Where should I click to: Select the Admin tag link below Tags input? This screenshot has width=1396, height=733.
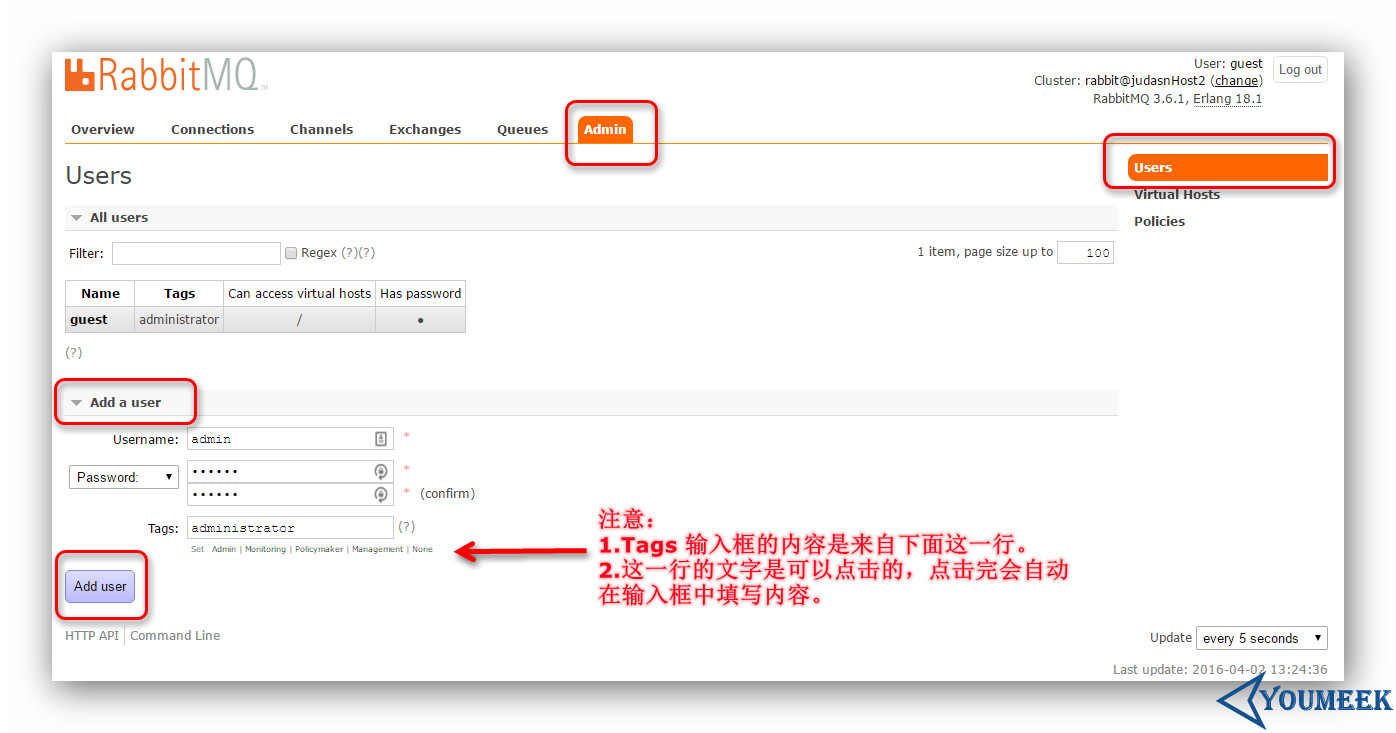coord(224,549)
